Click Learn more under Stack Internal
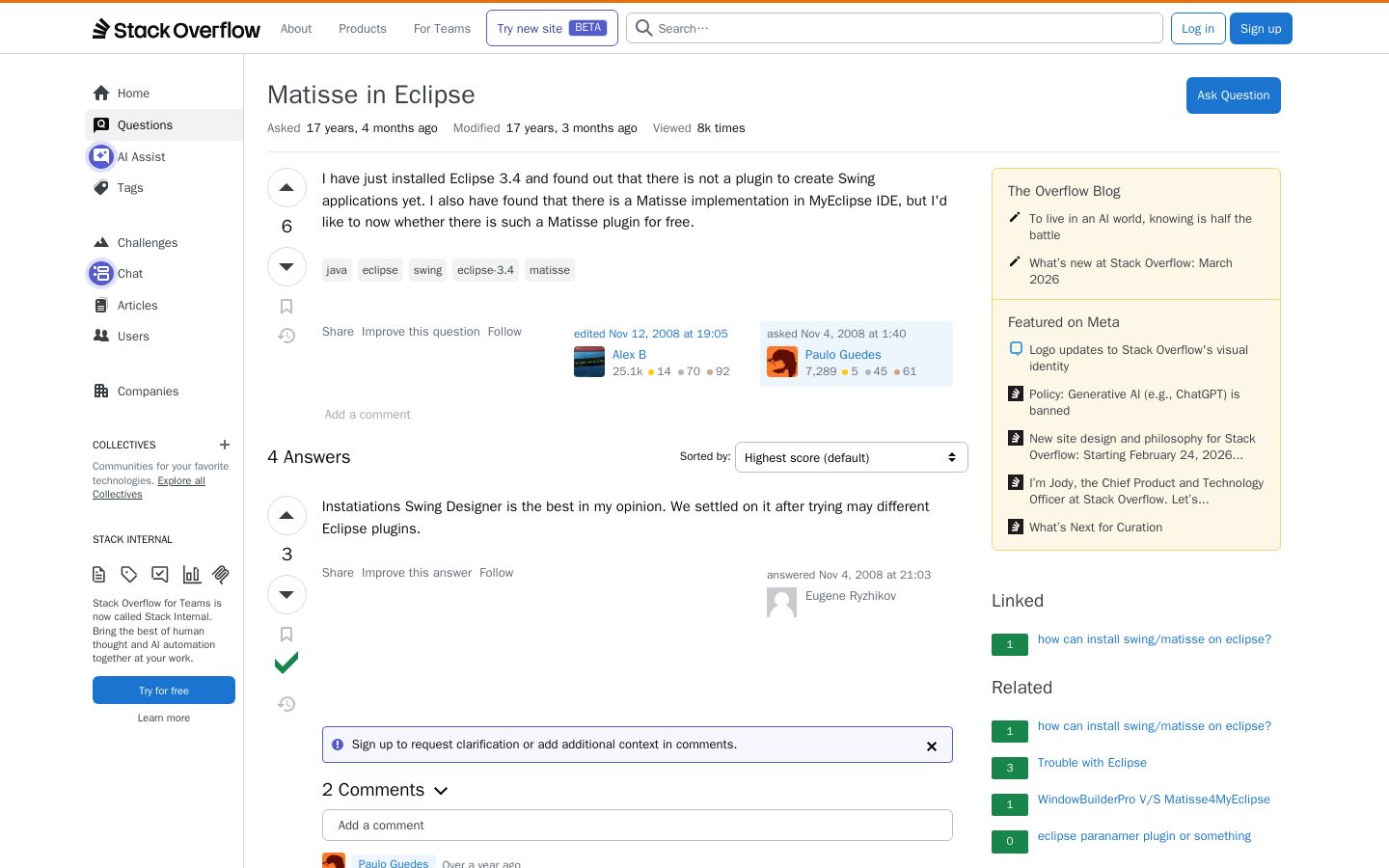The width and height of the screenshot is (1389, 868). pos(164,718)
